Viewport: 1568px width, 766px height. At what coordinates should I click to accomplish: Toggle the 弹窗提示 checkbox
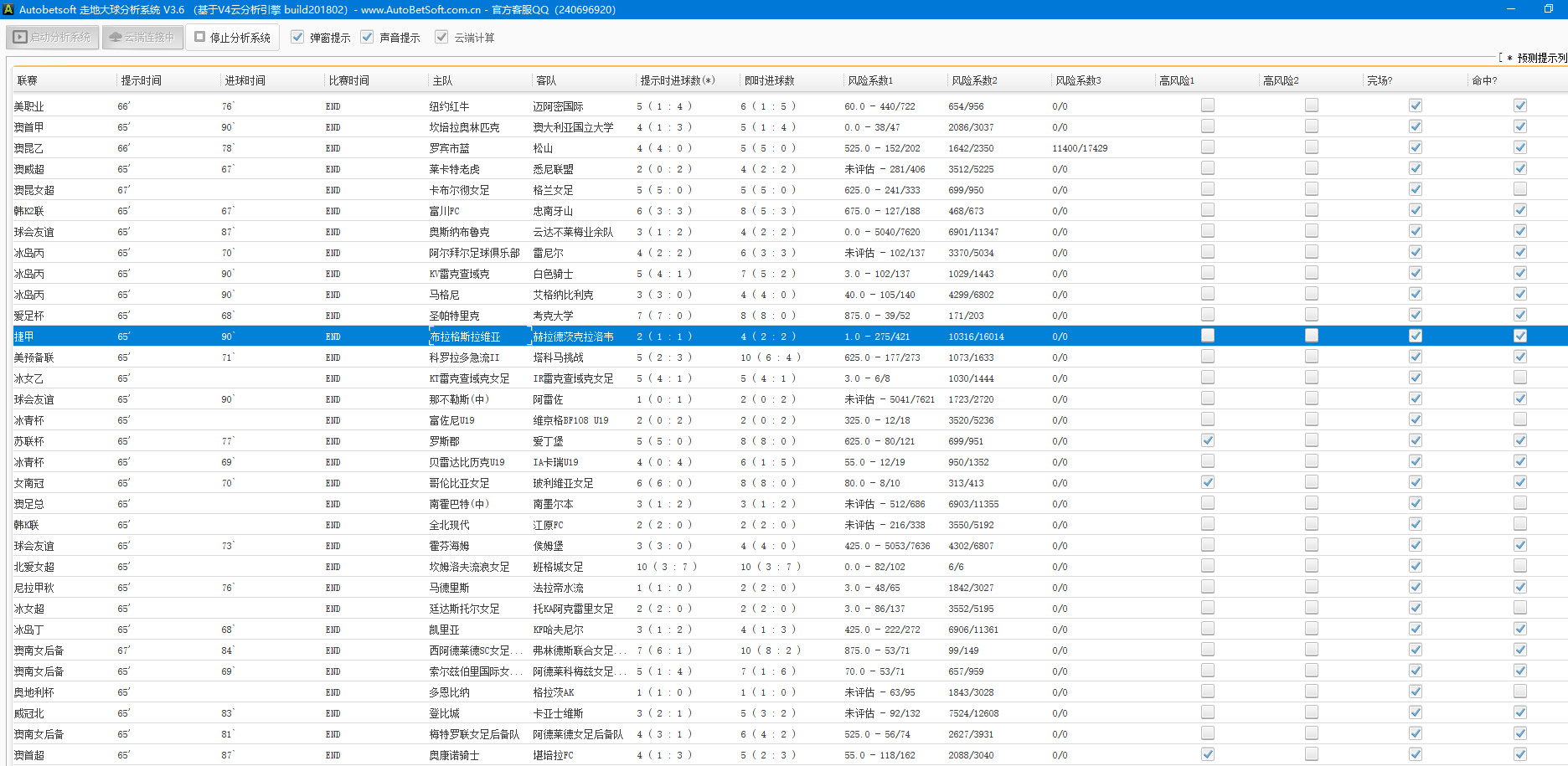click(x=297, y=37)
